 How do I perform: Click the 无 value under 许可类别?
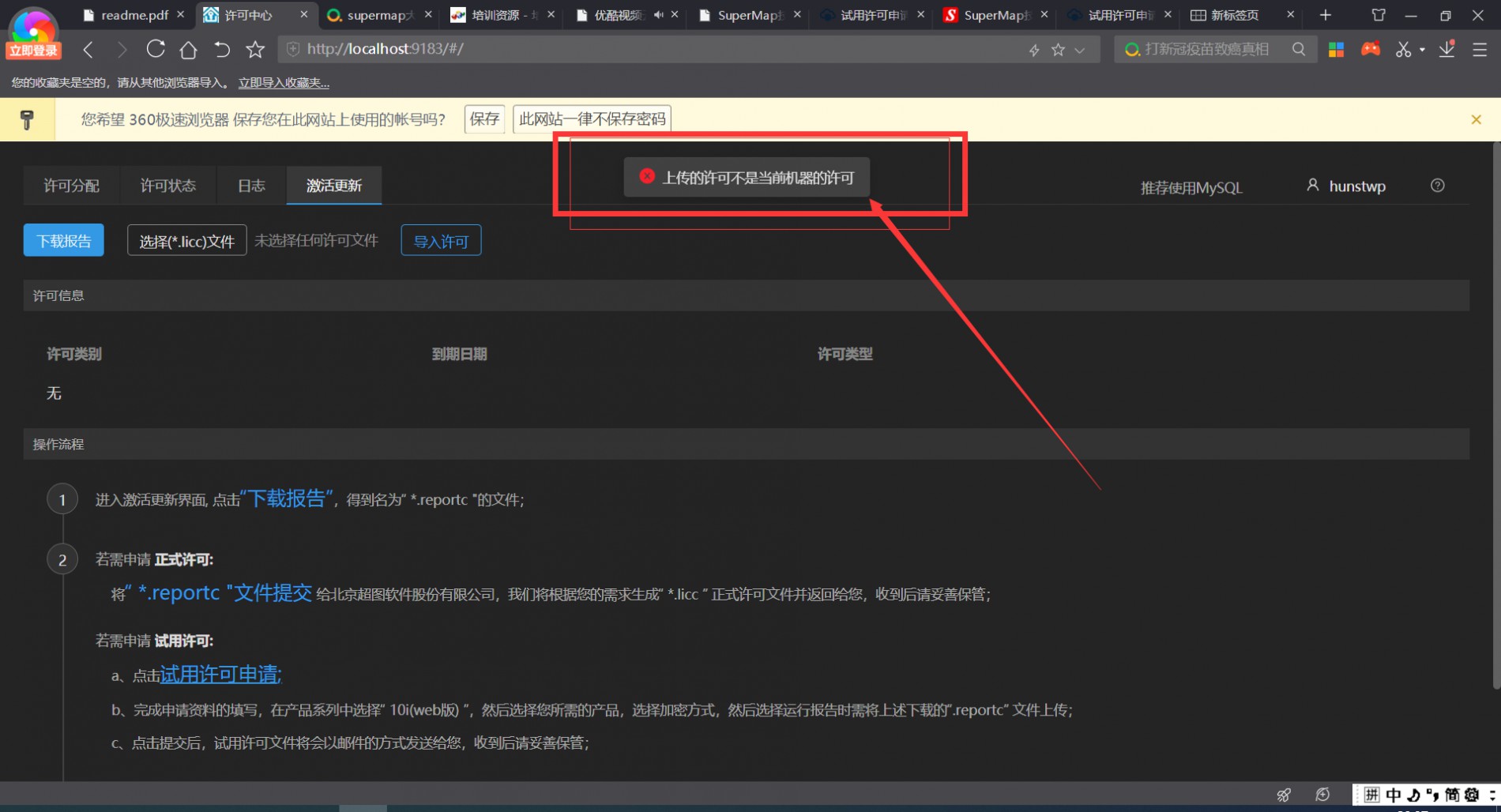(54, 393)
